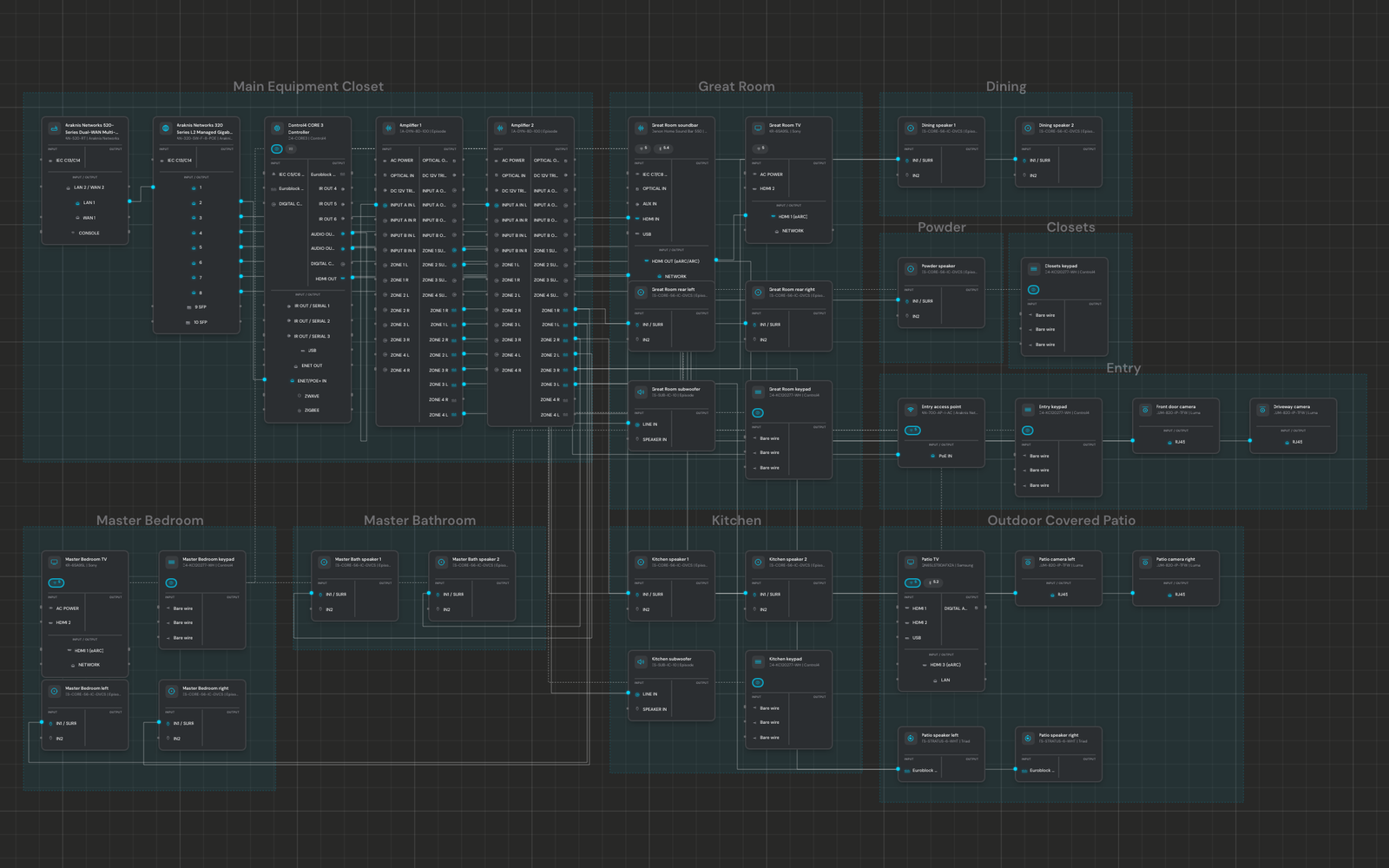Select the Outdoor Covered Patio group label

pyautogui.click(x=1061, y=520)
